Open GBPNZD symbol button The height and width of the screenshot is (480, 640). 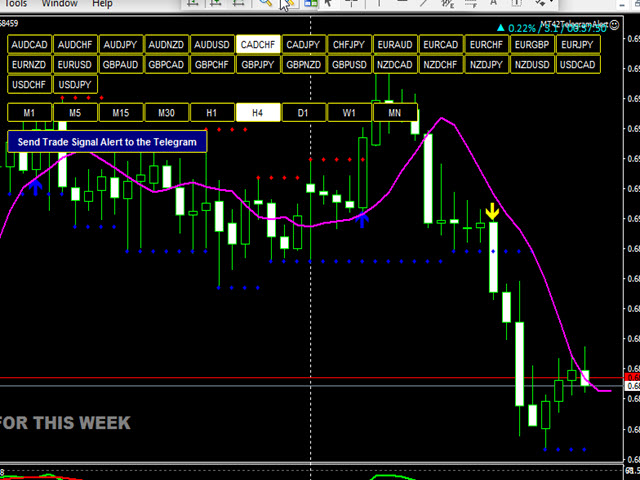point(304,64)
